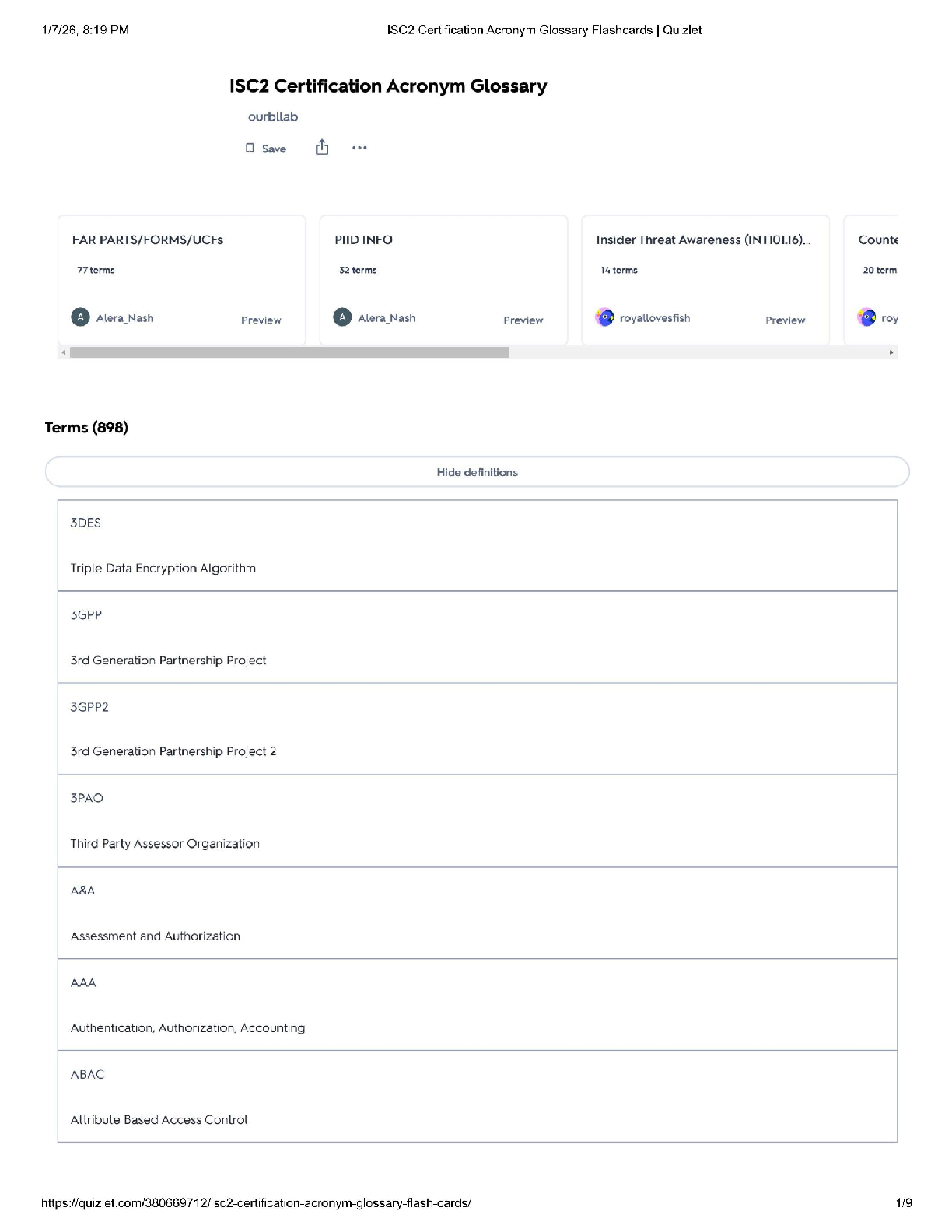The height and width of the screenshot is (1232, 952).
Task: Click the Save bookmark button
Action: click(x=266, y=149)
